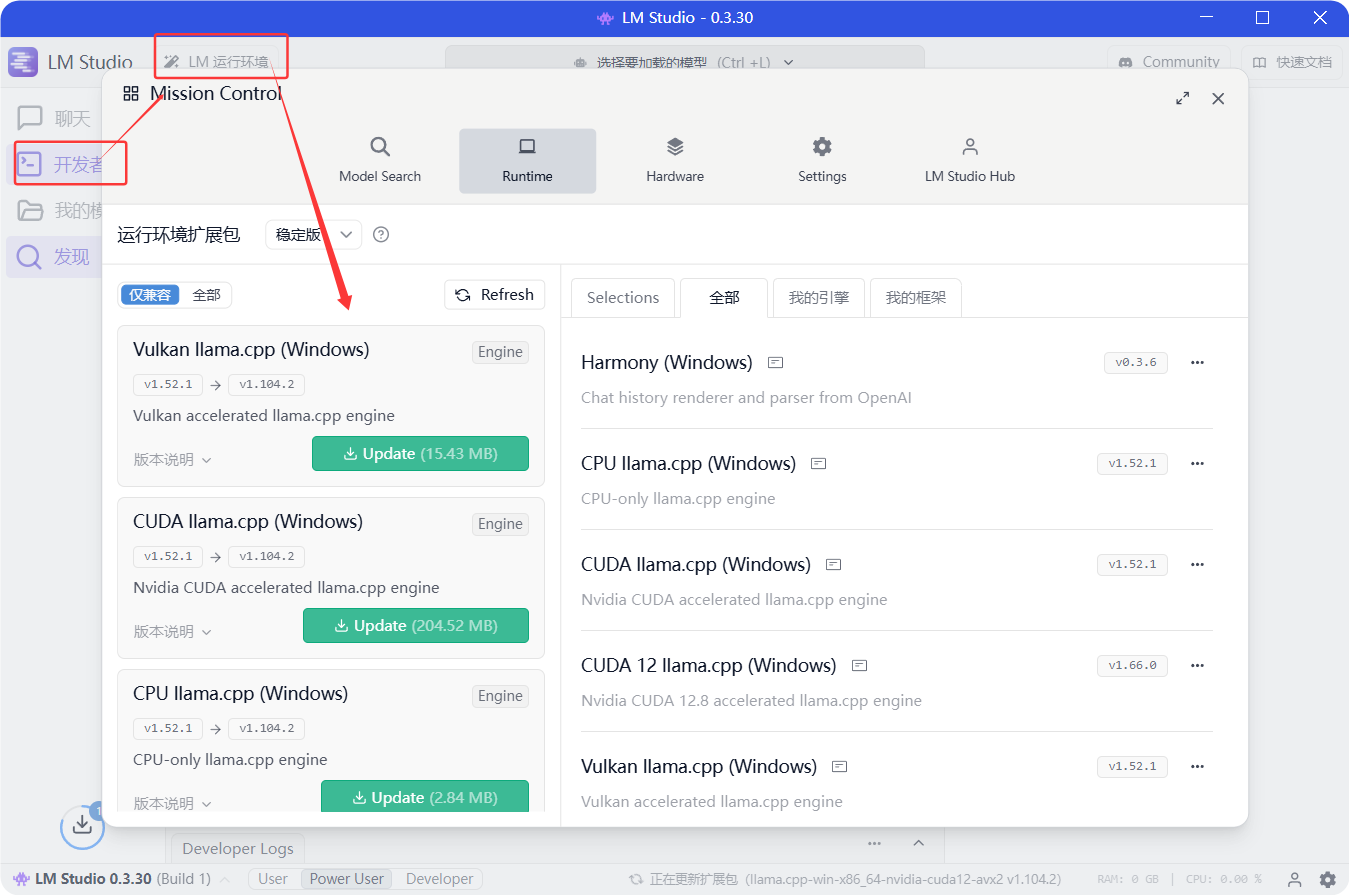
Task: Switch filter to 全部 in left panel
Action: [x=207, y=295]
